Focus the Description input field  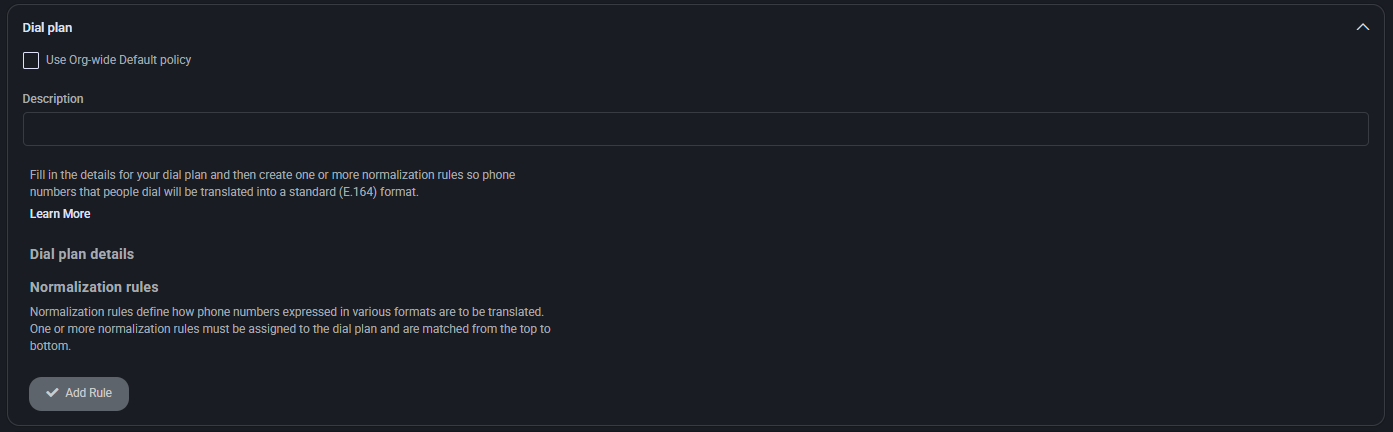(695, 129)
